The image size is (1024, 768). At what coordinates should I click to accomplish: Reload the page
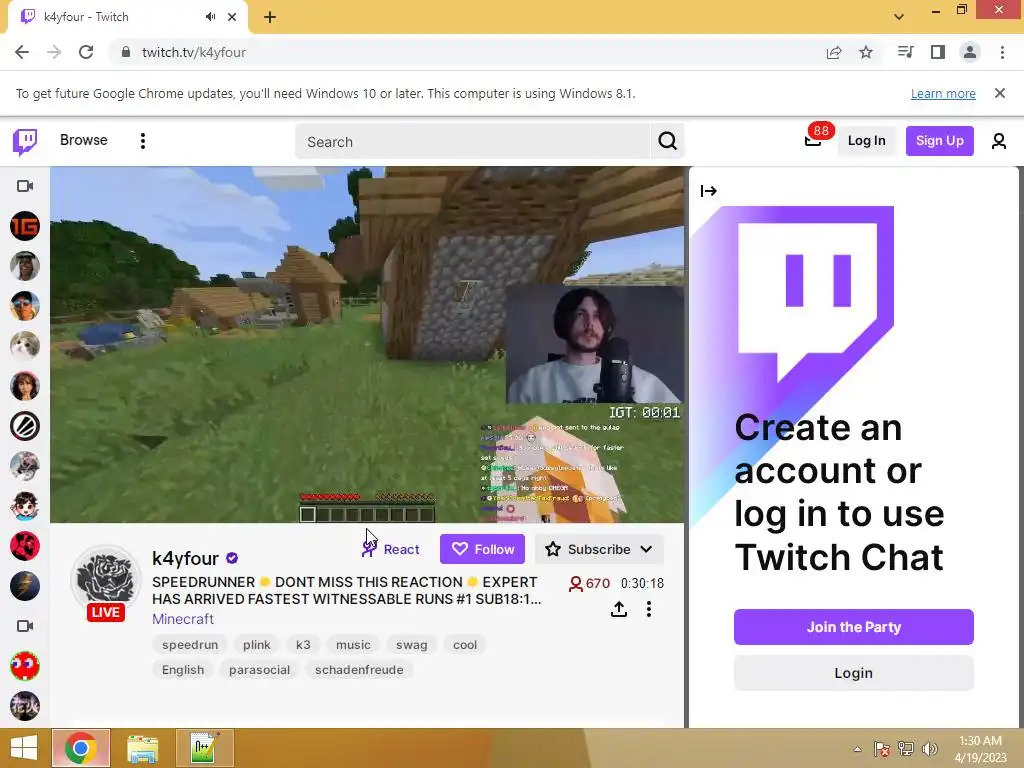point(86,52)
